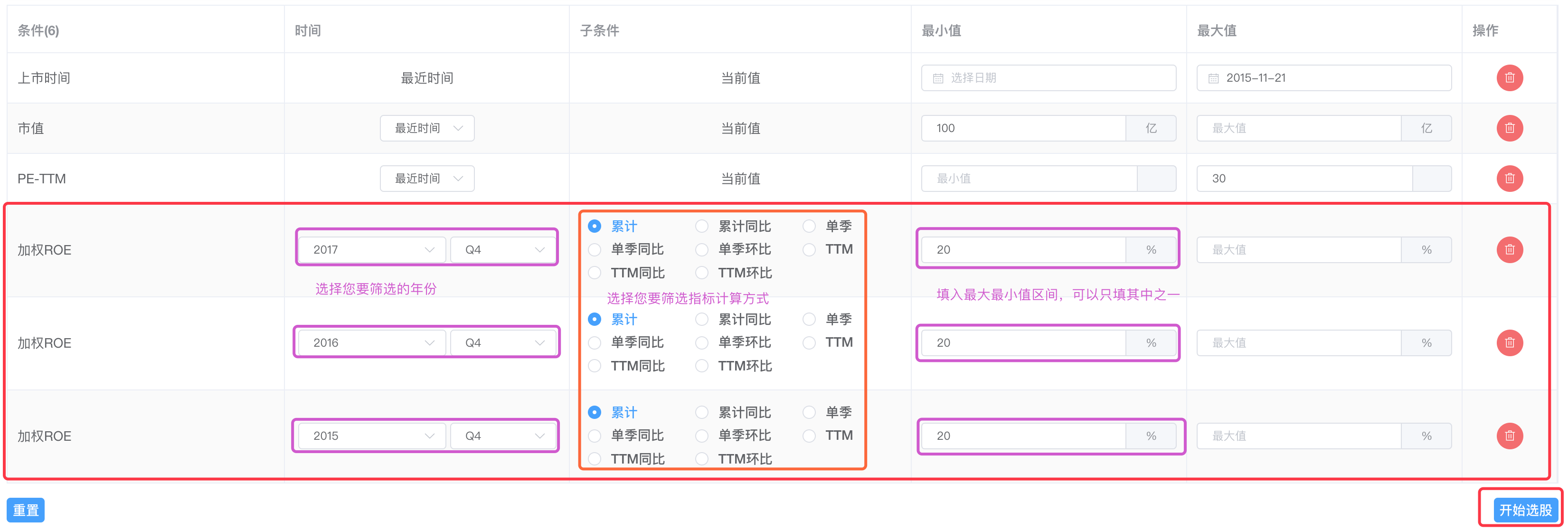Open 市值 最近时间 time dropdown
The image size is (1568, 531).
pyautogui.click(x=427, y=129)
